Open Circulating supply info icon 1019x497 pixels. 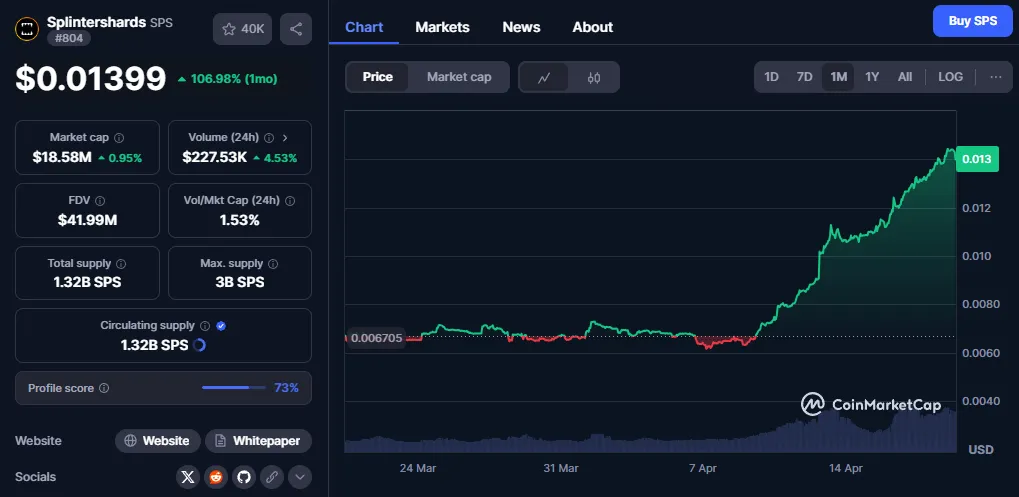205,325
